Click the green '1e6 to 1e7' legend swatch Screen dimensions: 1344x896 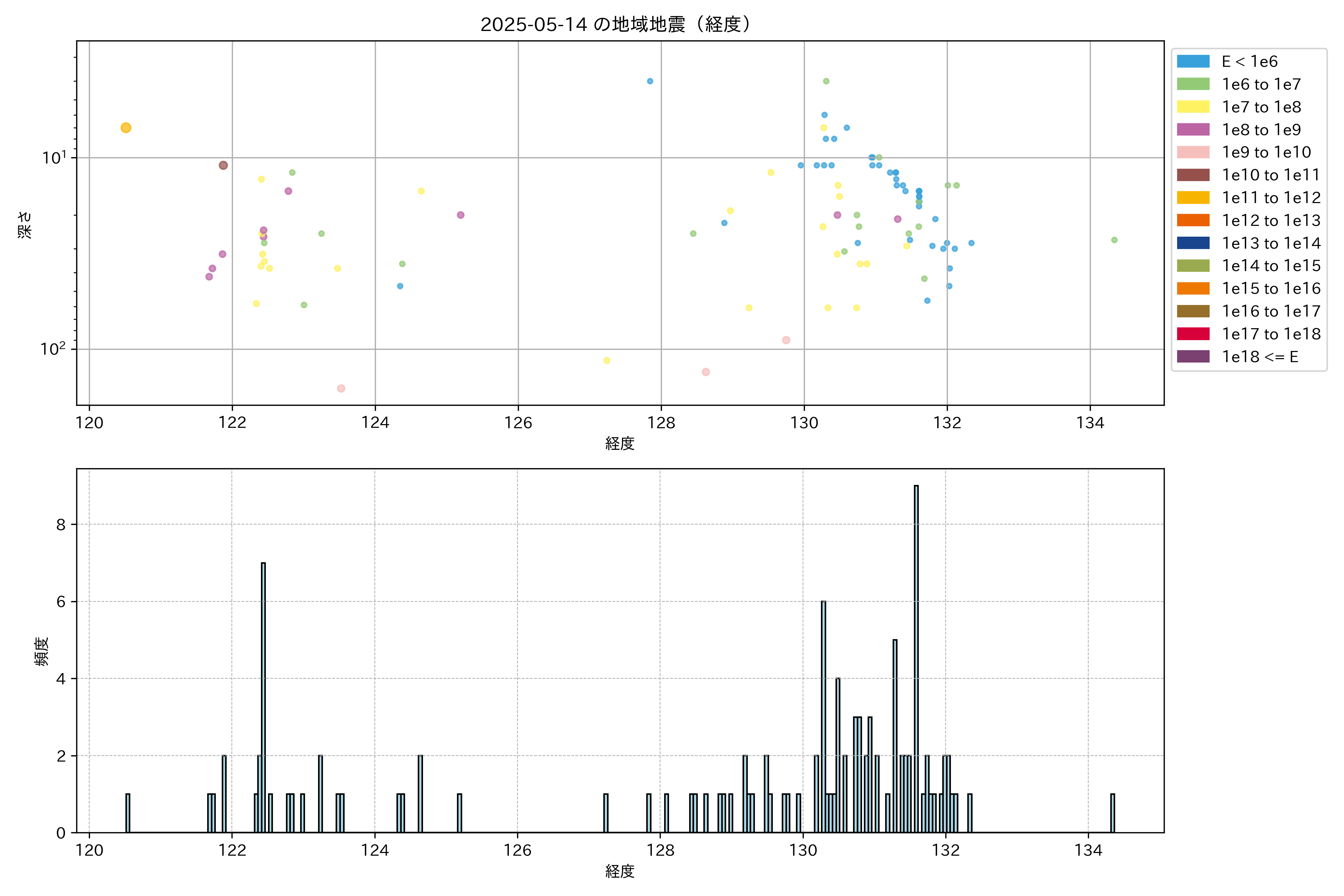tap(1193, 85)
